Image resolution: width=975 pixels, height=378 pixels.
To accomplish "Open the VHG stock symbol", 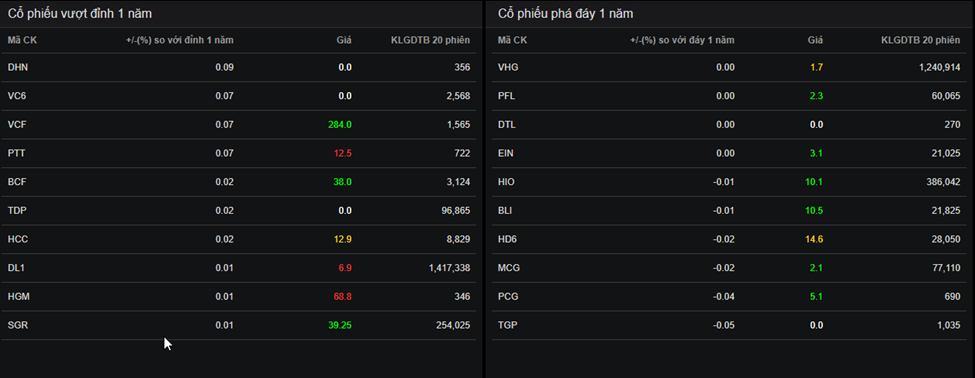I will pyautogui.click(x=508, y=67).
